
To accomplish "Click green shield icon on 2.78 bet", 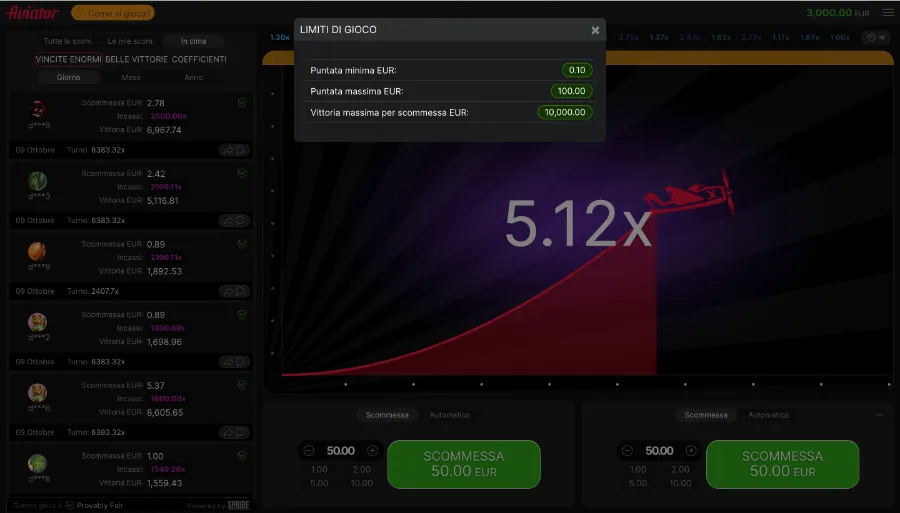I will [x=242, y=103].
